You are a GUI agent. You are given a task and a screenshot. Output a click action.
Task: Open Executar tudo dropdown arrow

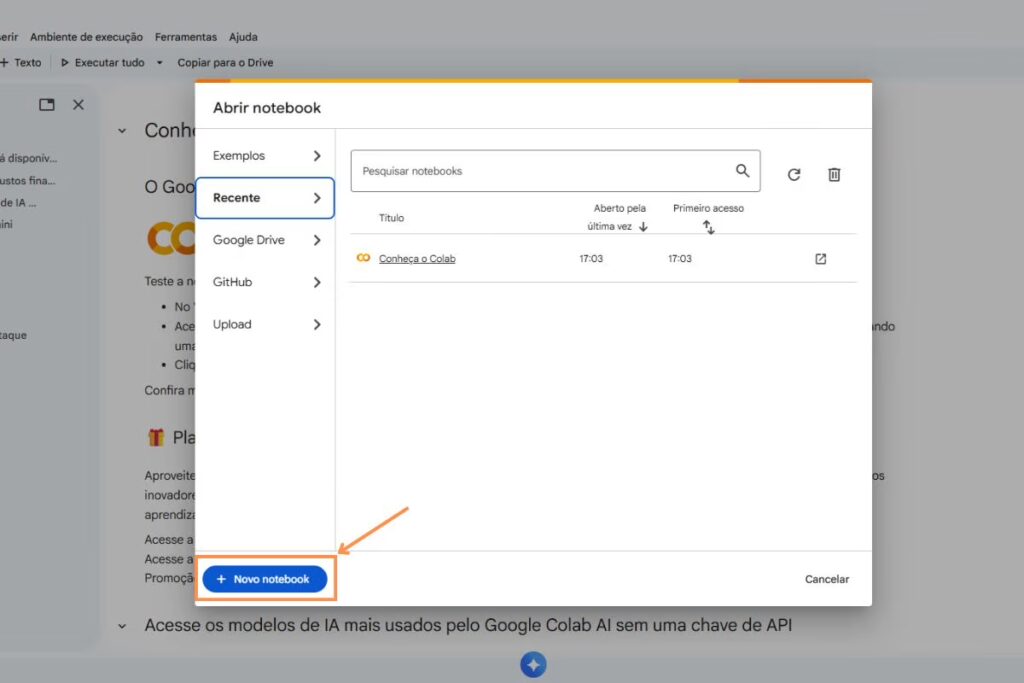pyautogui.click(x=159, y=63)
